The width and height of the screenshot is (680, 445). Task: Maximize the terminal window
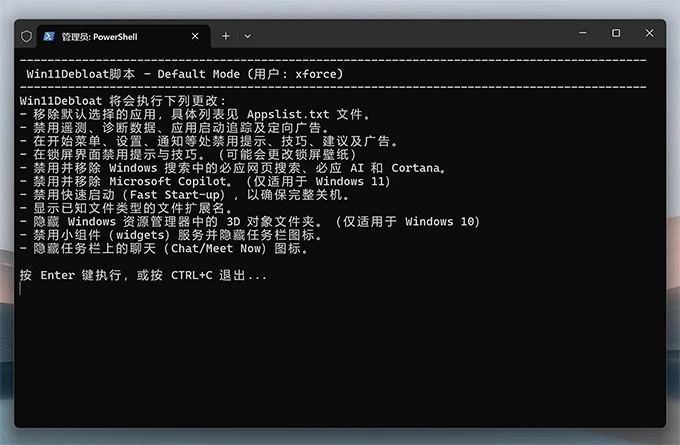point(616,33)
